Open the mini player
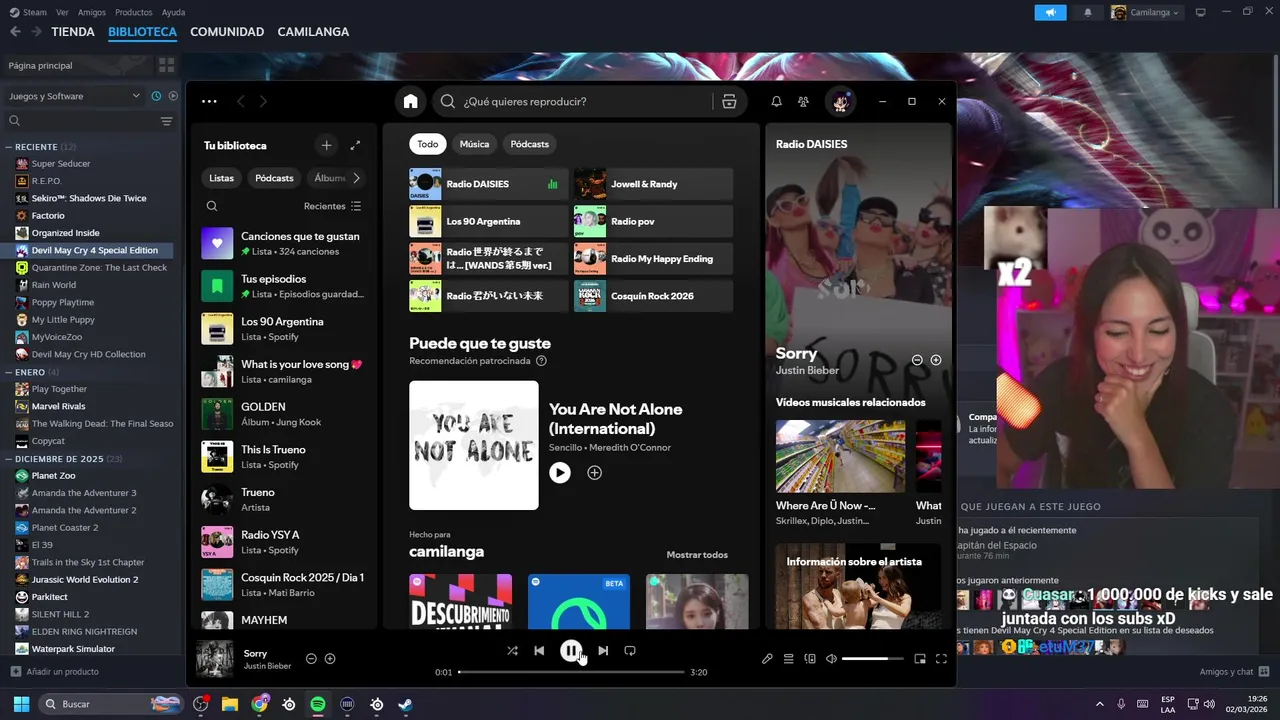 click(x=920, y=659)
